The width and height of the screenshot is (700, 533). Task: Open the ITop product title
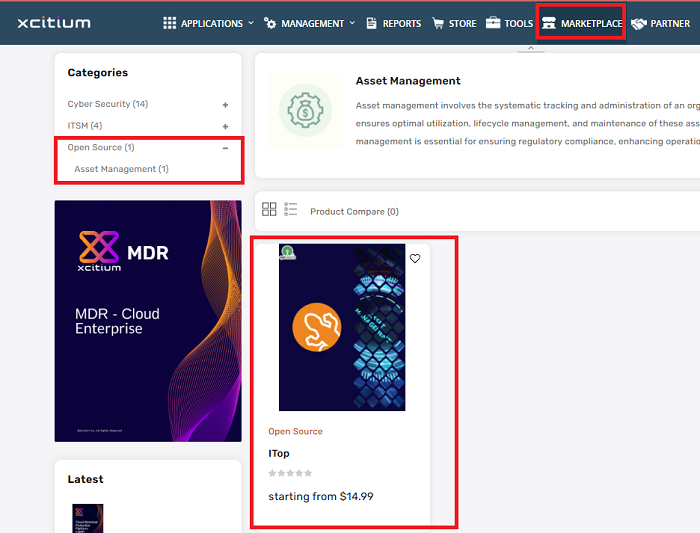(279, 454)
